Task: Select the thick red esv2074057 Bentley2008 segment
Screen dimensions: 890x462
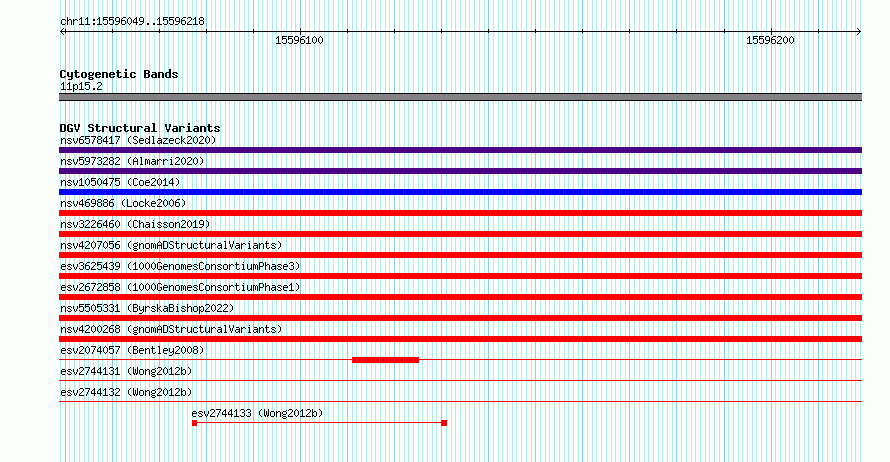Action: point(385,360)
